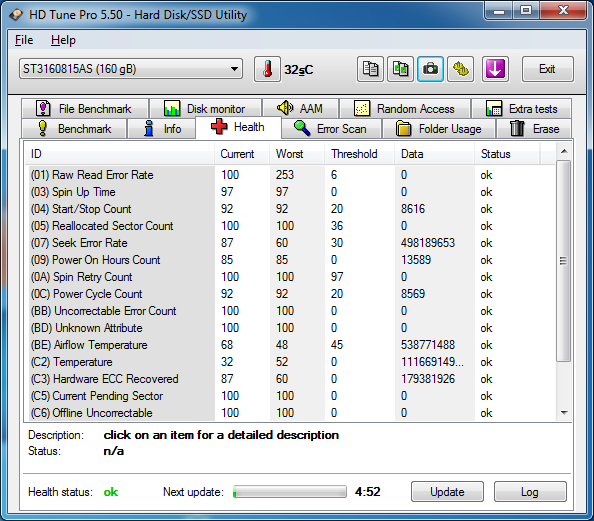The width and height of the screenshot is (594, 521).
Task: Open the Benchmark tab
Action: point(74,129)
